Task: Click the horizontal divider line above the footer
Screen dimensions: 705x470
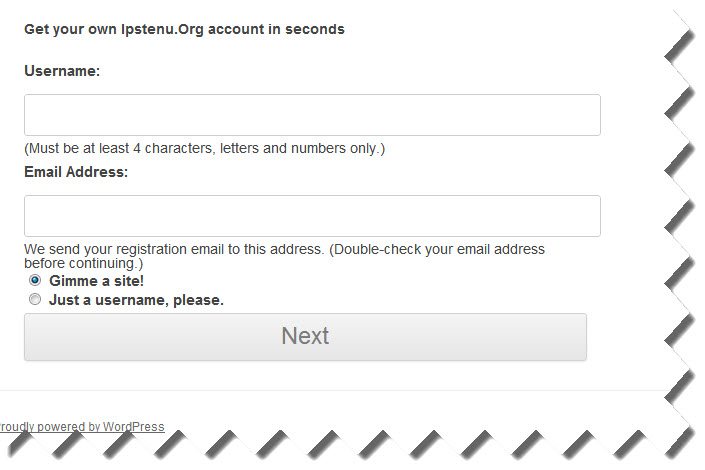Action: pos(333,390)
